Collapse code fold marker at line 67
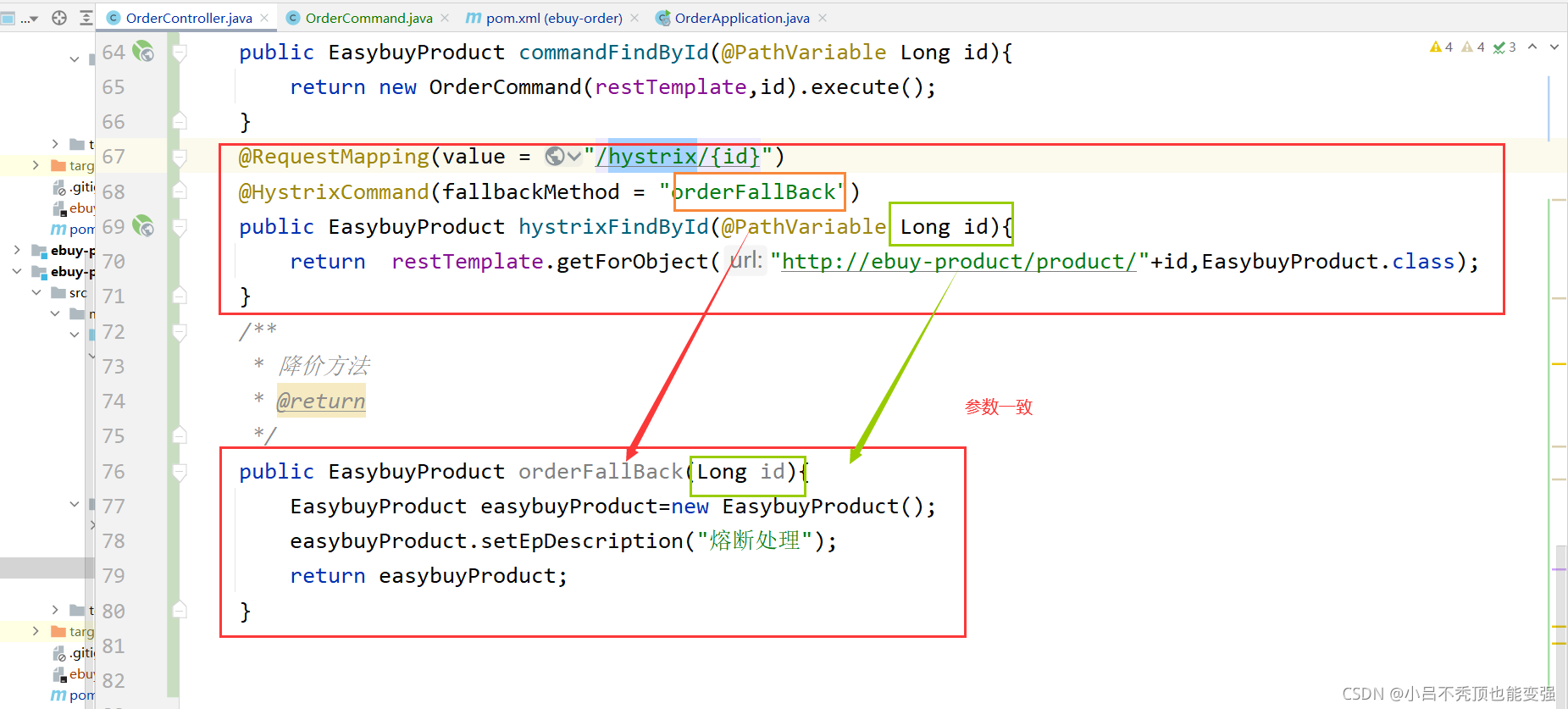 (x=180, y=157)
